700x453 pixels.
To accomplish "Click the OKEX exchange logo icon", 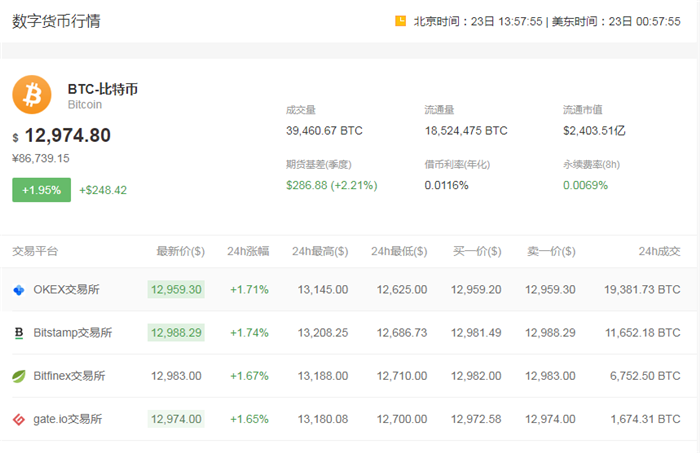I will pos(19,290).
